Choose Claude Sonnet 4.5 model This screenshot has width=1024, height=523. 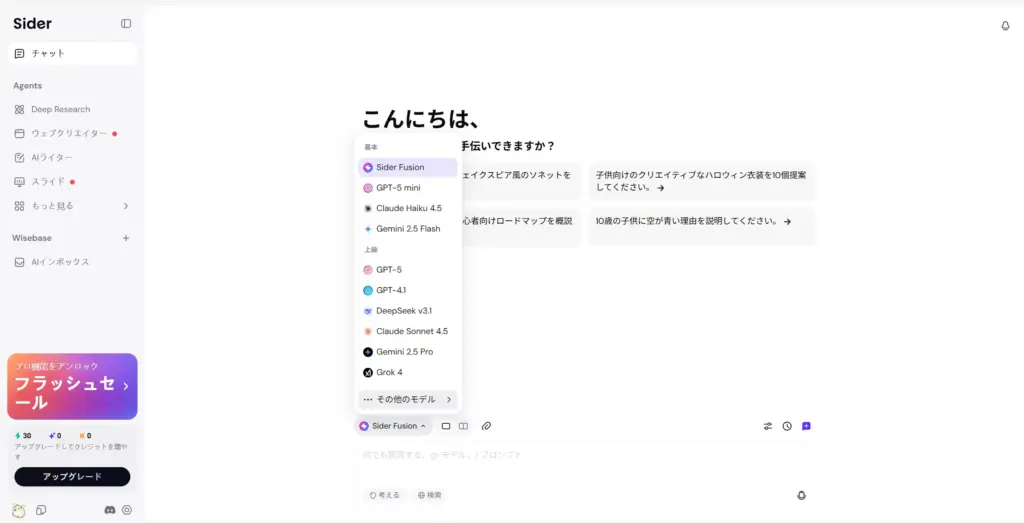point(408,331)
